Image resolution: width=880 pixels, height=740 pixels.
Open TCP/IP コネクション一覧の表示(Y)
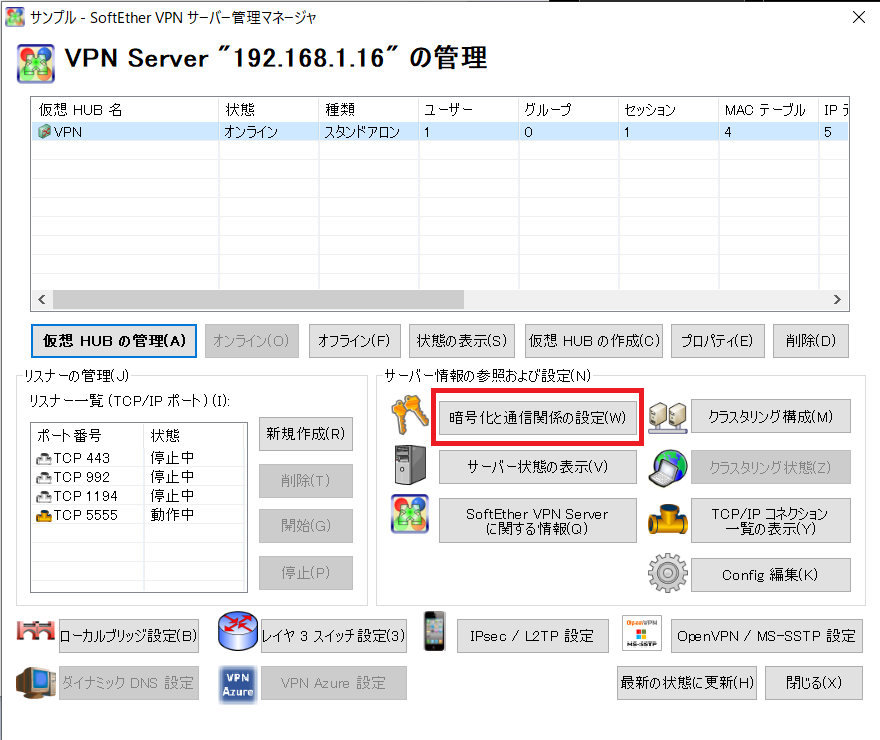click(x=771, y=521)
